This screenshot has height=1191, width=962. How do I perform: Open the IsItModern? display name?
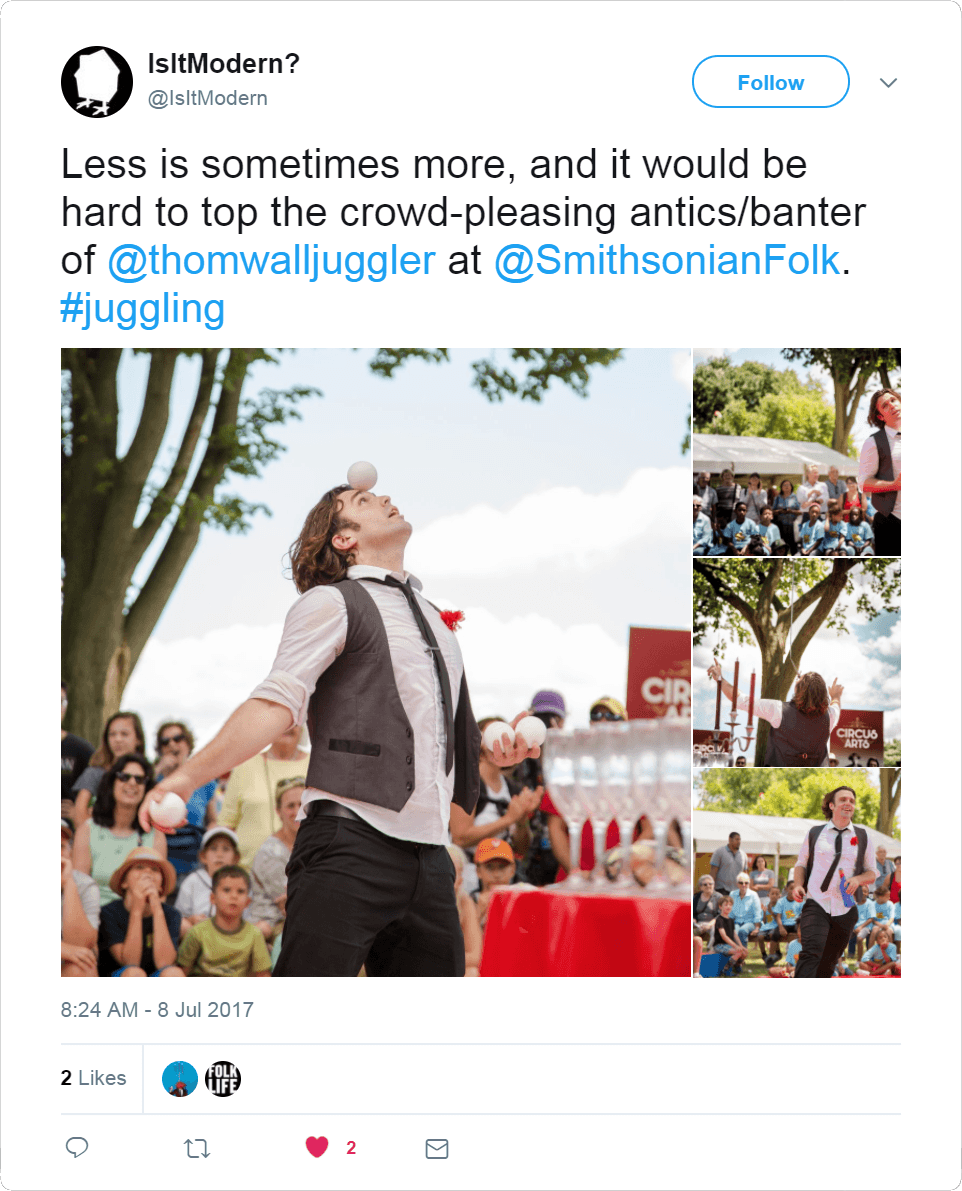[223, 65]
